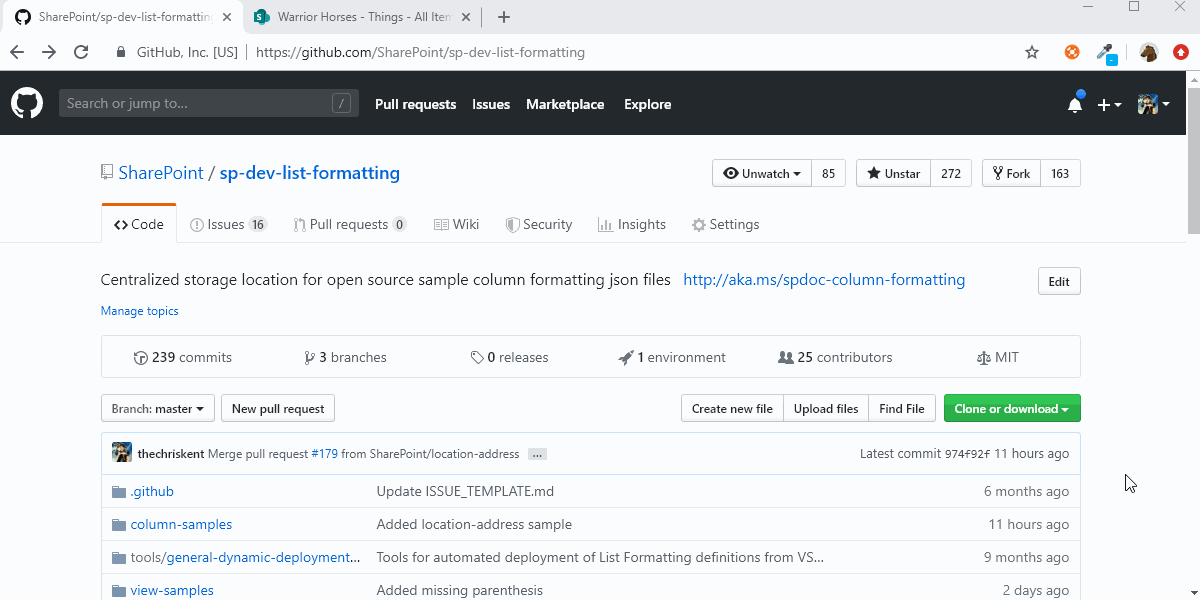Open the Security tab

pyautogui.click(x=538, y=224)
